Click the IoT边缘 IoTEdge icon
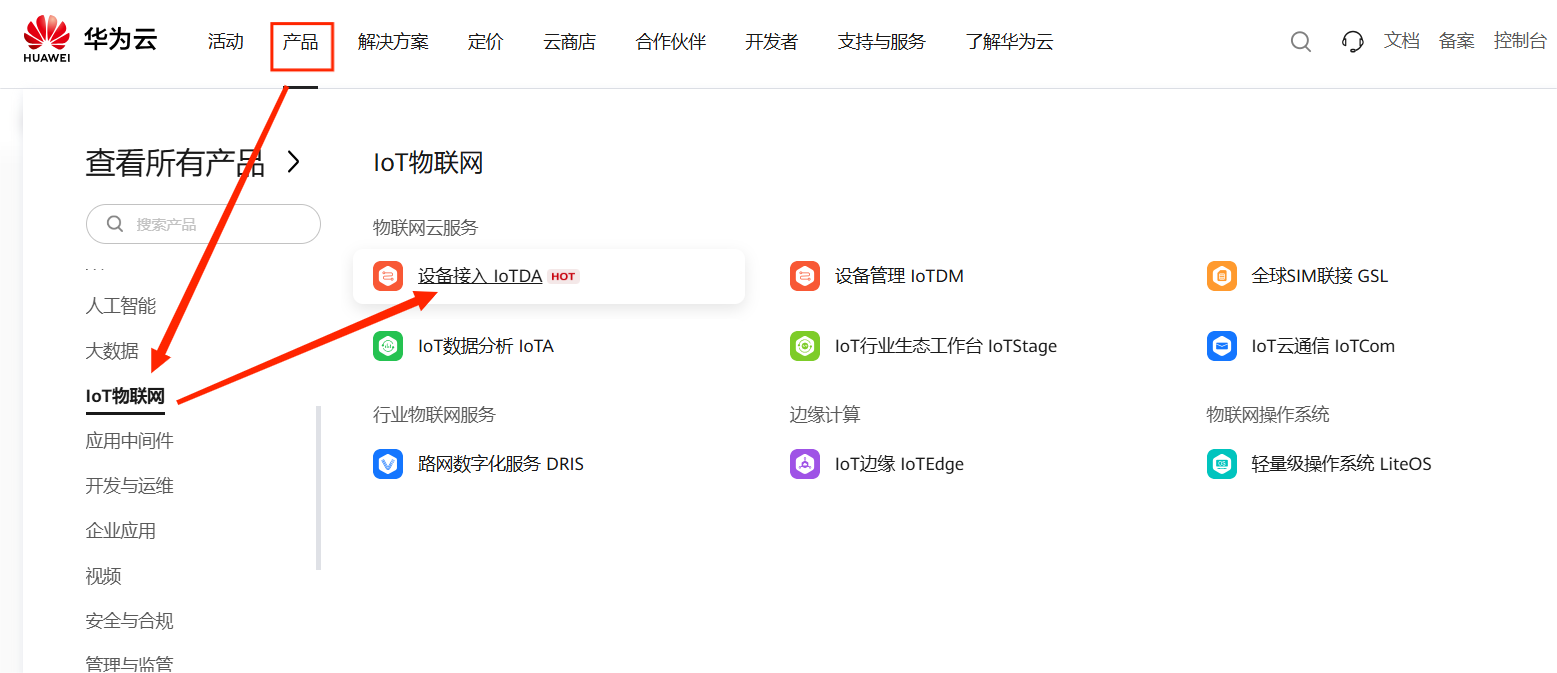The width and height of the screenshot is (1557, 673). pos(805,464)
